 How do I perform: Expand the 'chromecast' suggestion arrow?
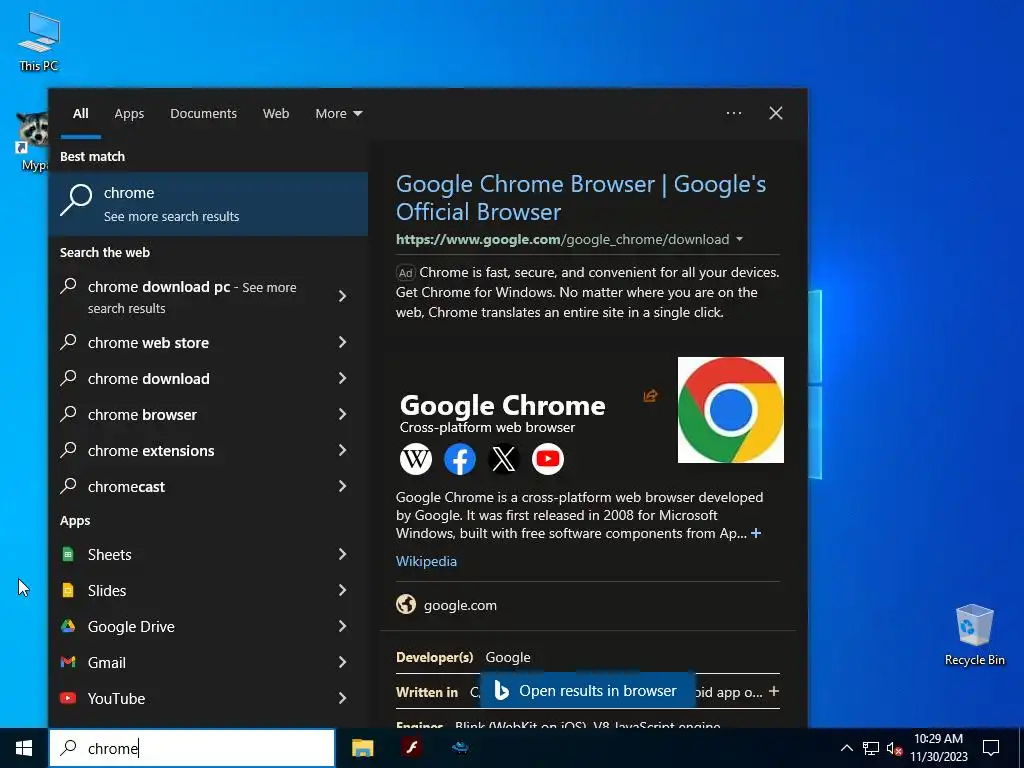click(343, 486)
